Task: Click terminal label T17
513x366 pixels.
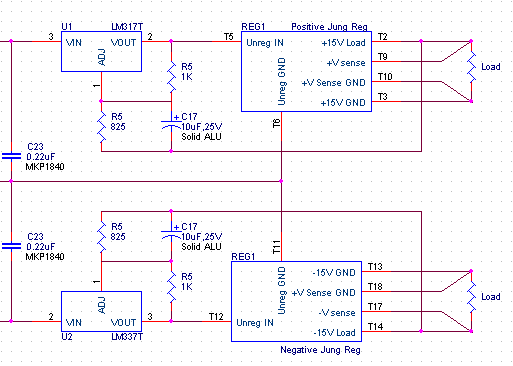Action: 375,307
